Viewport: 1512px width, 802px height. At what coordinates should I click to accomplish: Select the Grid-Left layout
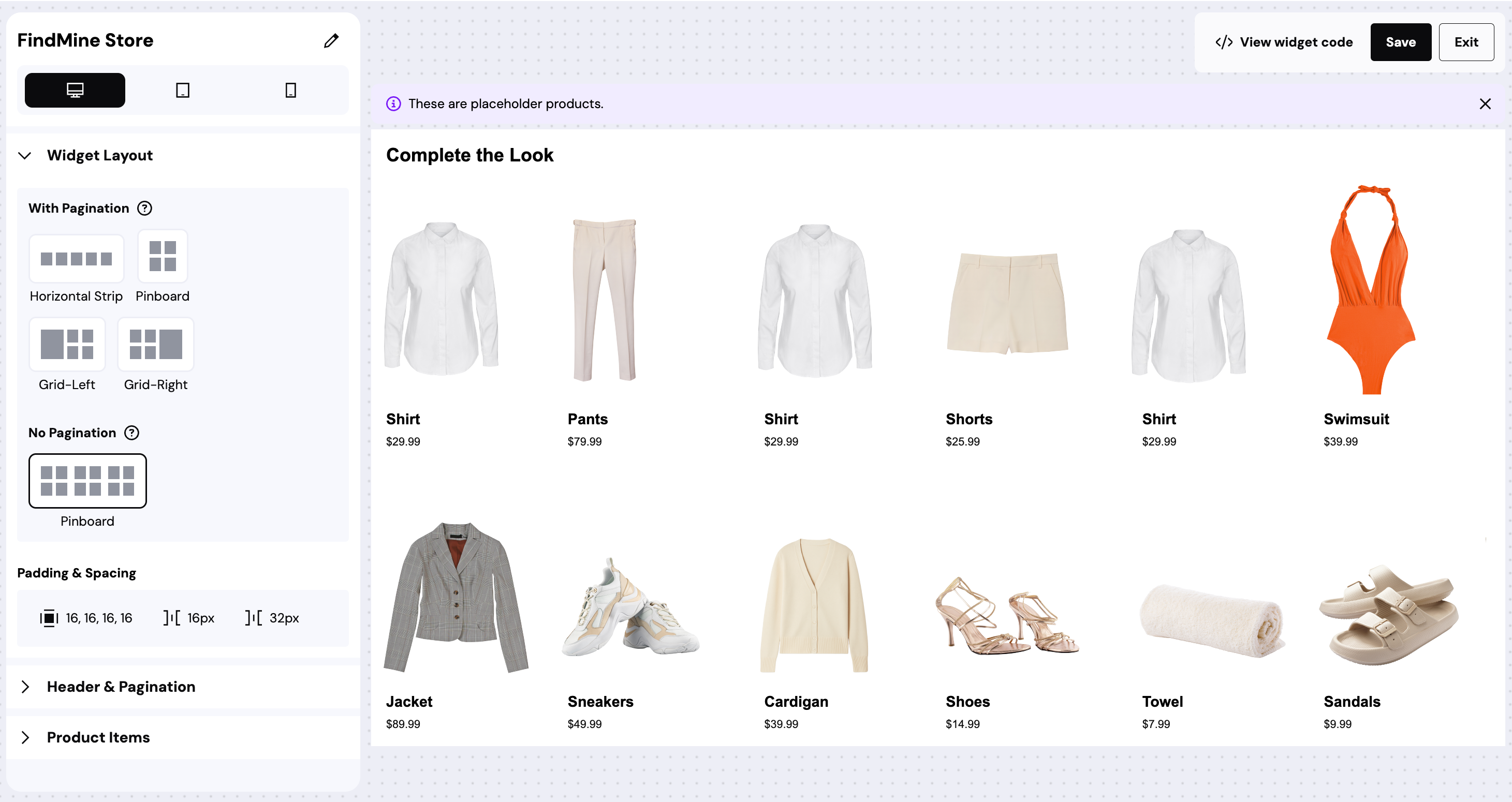click(67, 345)
